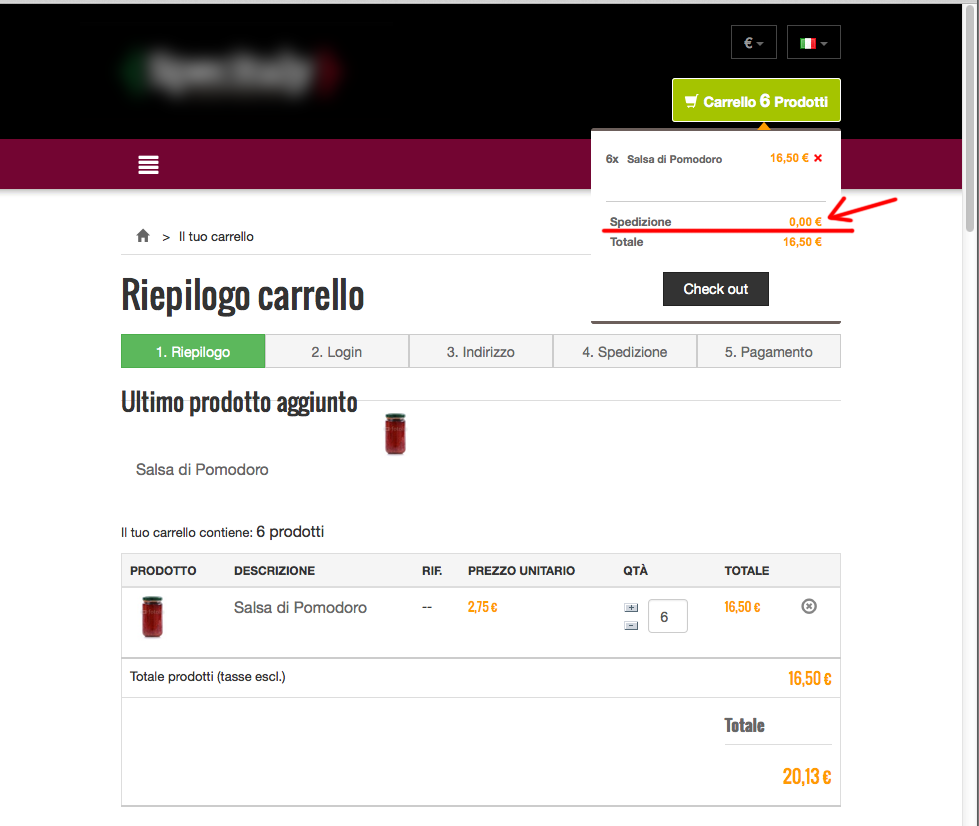Go to the 2. Login step
The height and width of the screenshot is (826, 979).
[337, 352]
